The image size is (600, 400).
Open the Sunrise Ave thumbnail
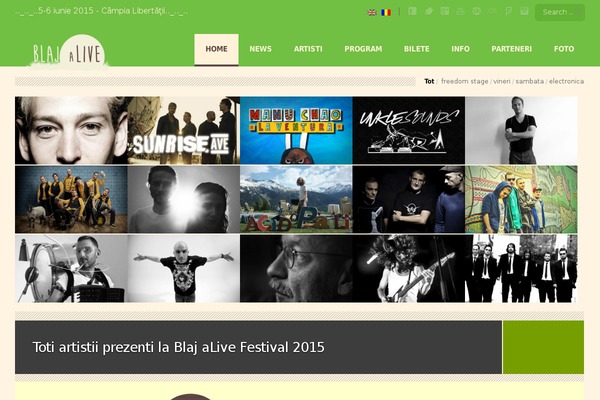(184, 130)
